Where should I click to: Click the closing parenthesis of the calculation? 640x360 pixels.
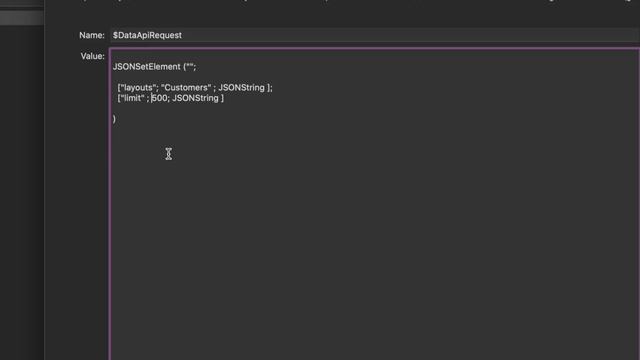click(114, 119)
